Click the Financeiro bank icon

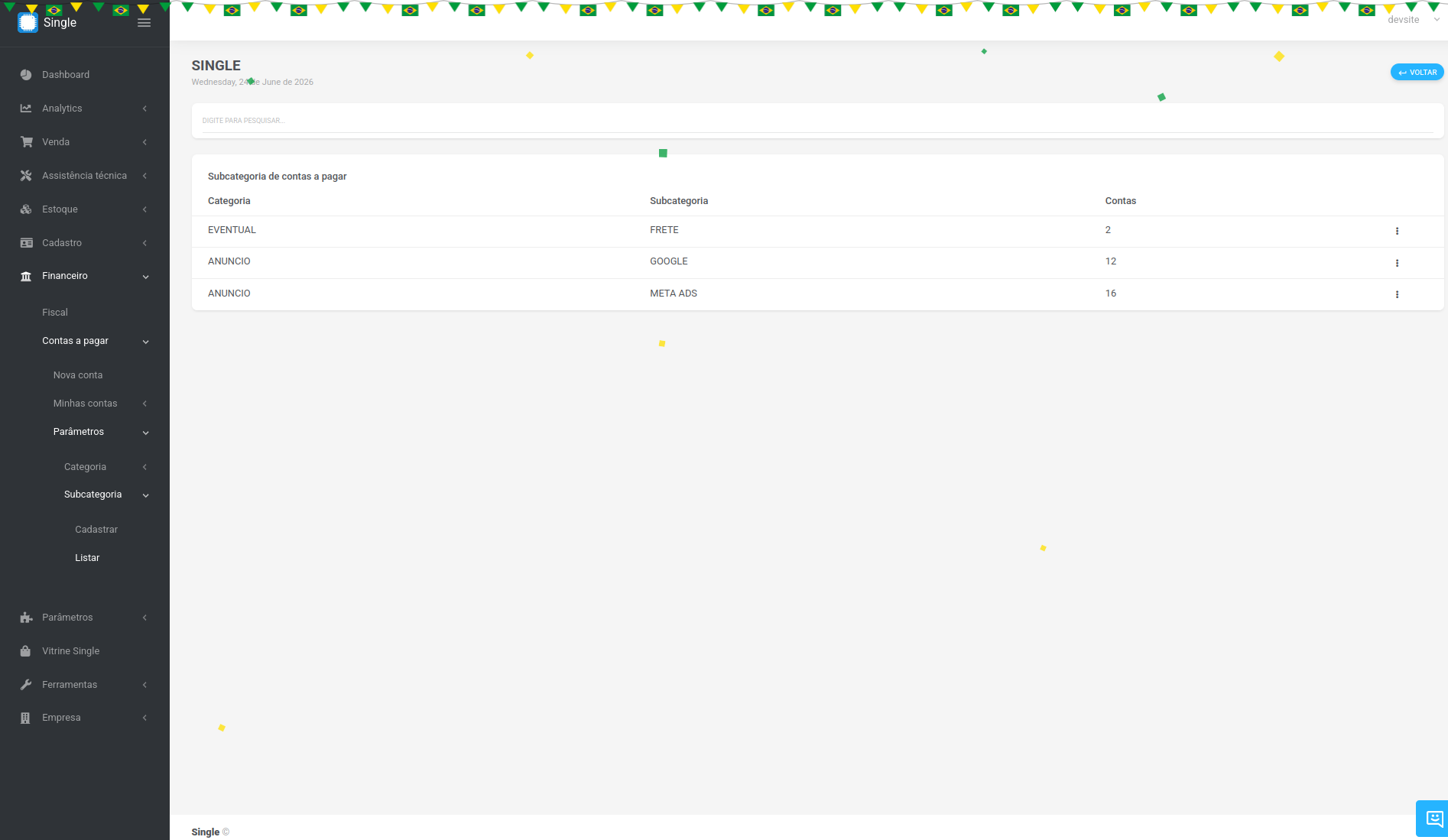(x=26, y=276)
